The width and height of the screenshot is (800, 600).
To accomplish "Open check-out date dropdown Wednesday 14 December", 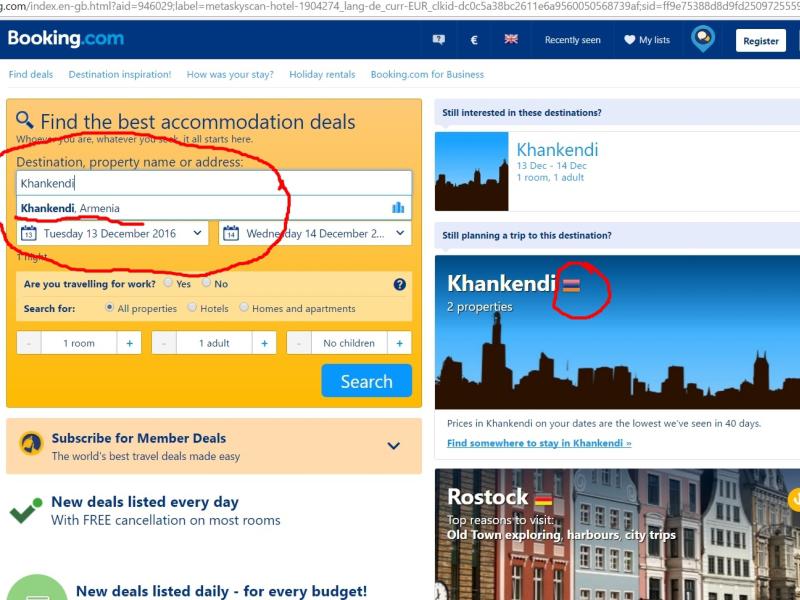I will (315, 233).
